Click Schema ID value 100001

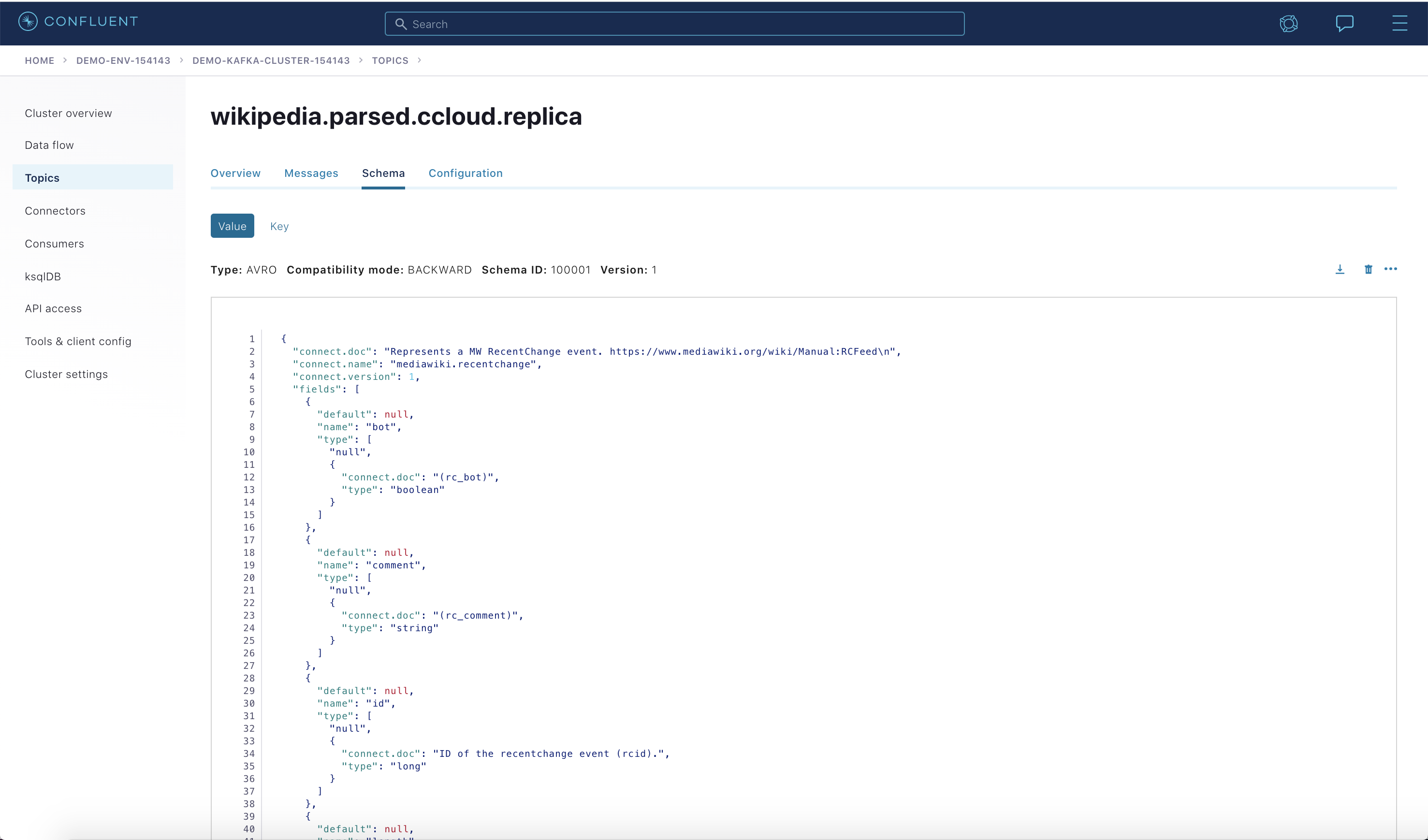pyautogui.click(x=570, y=270)
